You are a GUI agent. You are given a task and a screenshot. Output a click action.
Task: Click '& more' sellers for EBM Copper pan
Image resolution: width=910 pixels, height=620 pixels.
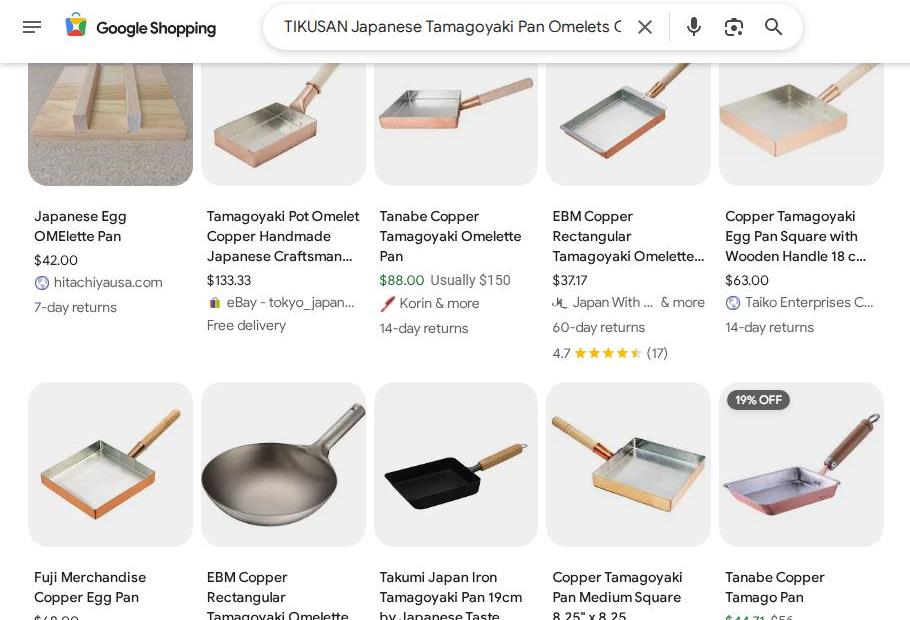[682, 302]
